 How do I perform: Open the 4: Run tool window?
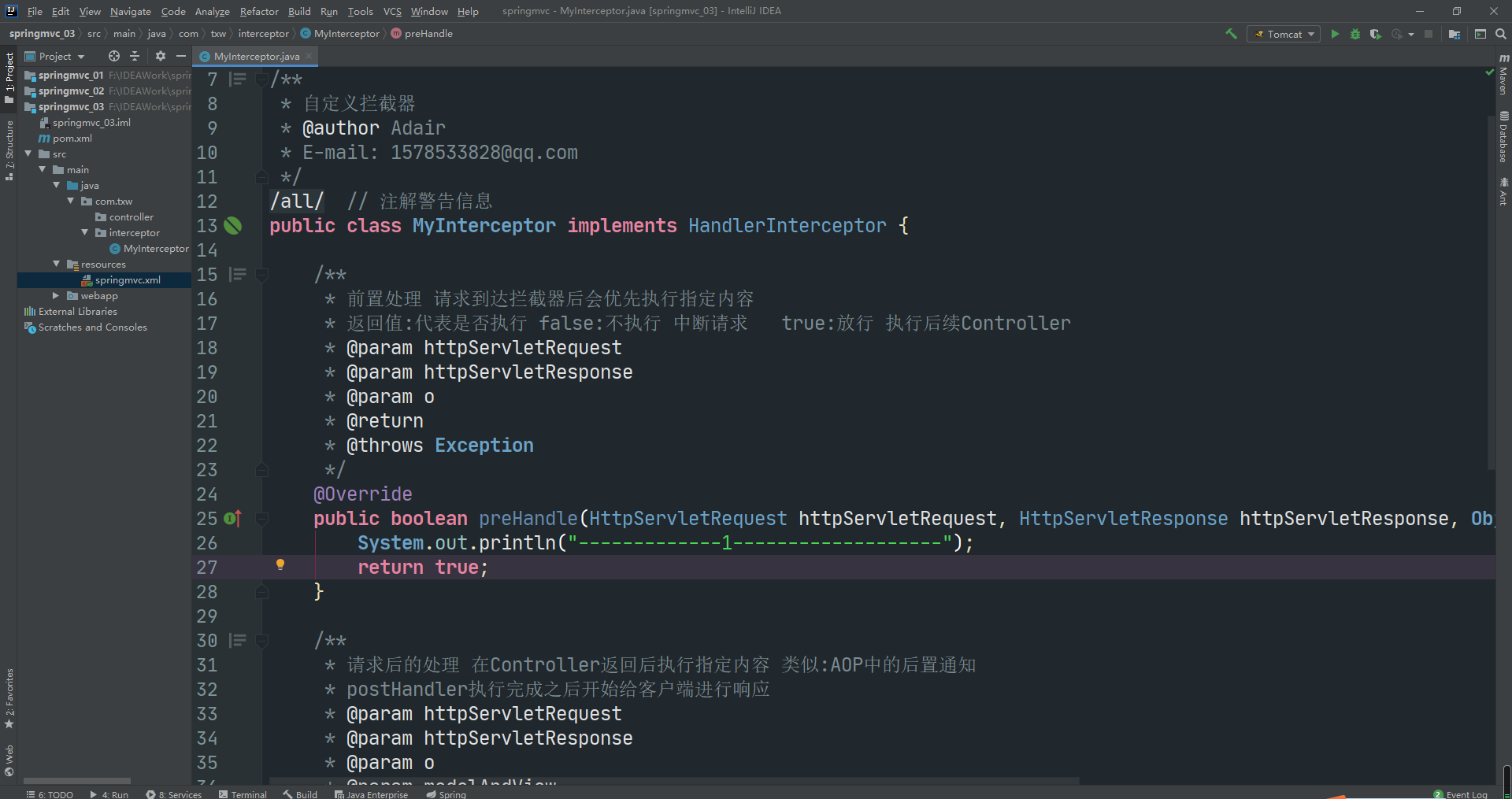point(109,793)
